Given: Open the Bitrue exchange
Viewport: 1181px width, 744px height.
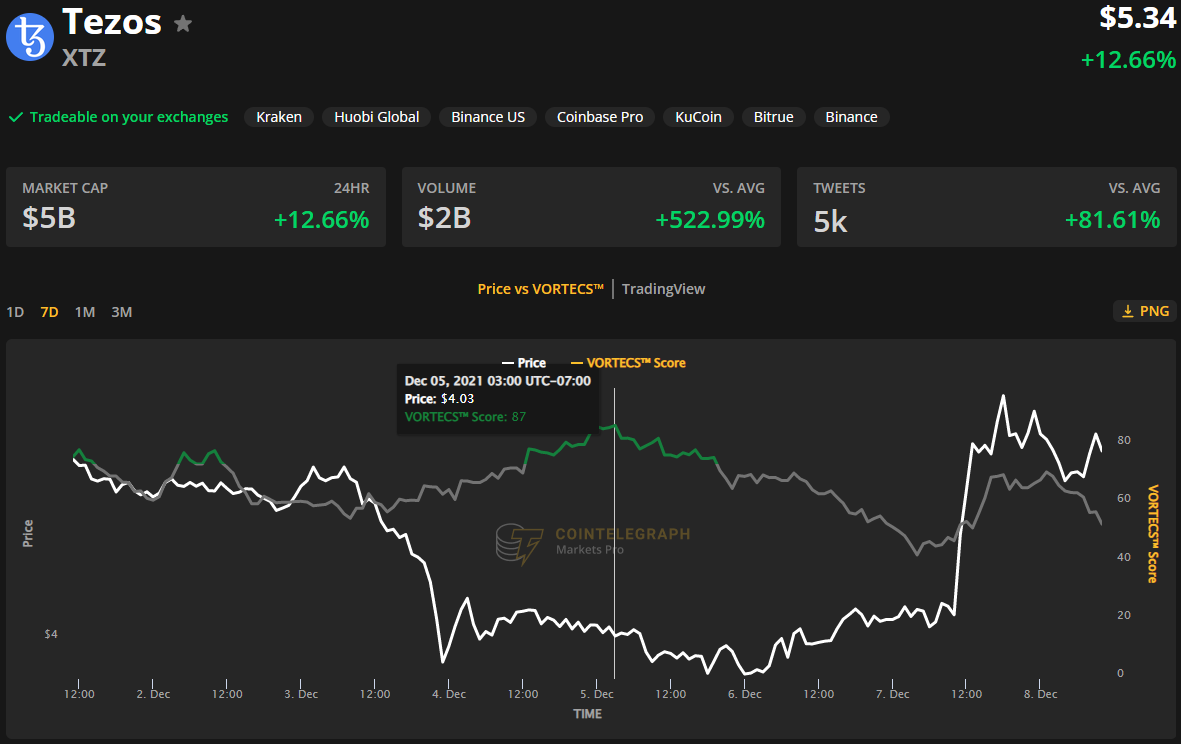Looking at the screenshot, I should tap(774, 117).
